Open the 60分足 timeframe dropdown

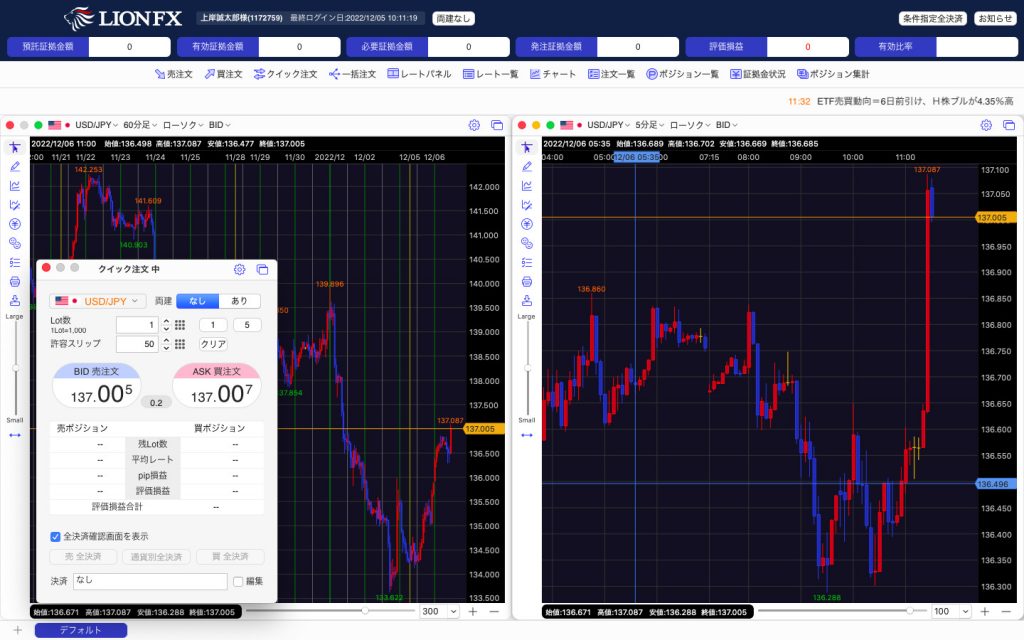(140, 125)
